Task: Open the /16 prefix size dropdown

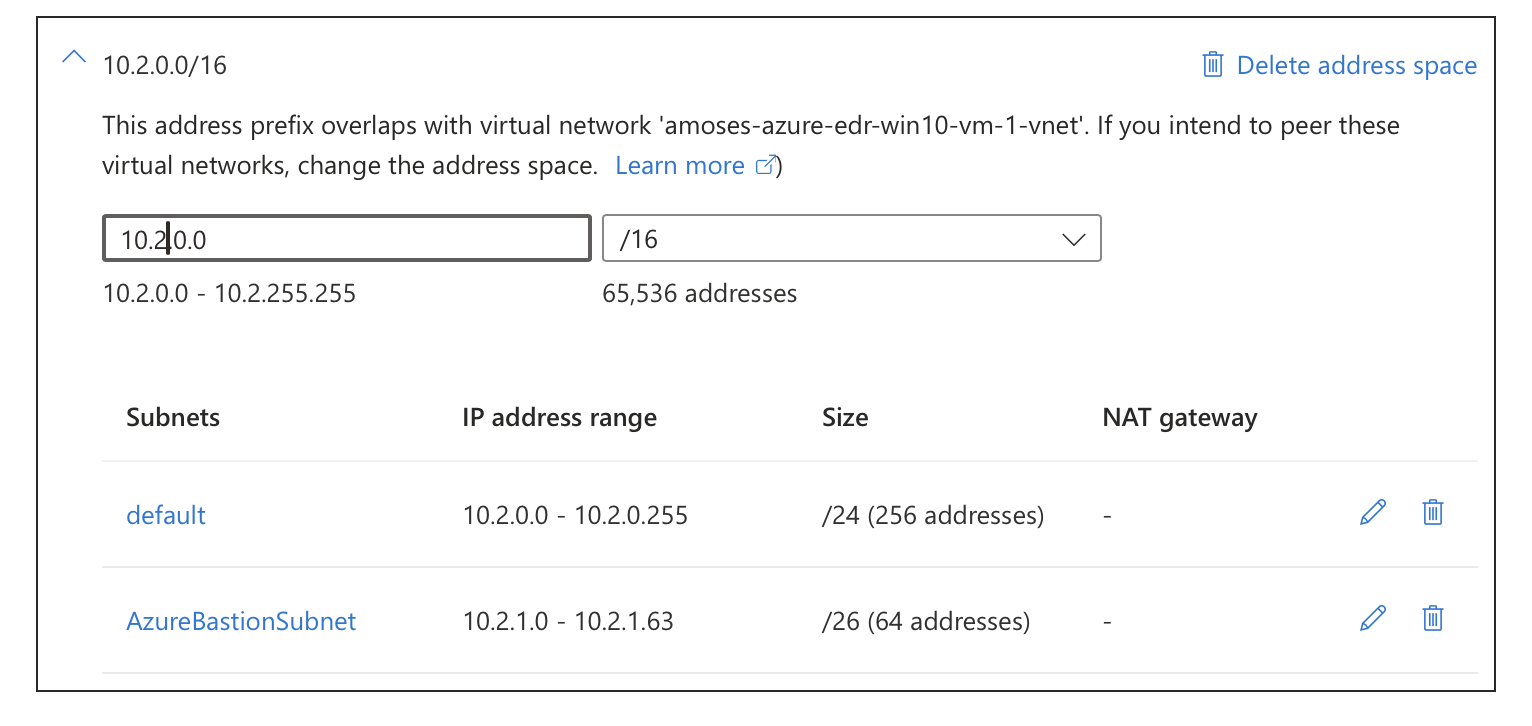Action: [852, 239]
